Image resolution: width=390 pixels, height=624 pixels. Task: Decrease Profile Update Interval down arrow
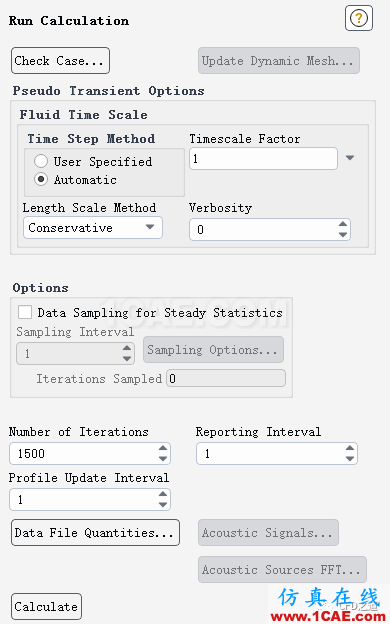coord(162,504)
